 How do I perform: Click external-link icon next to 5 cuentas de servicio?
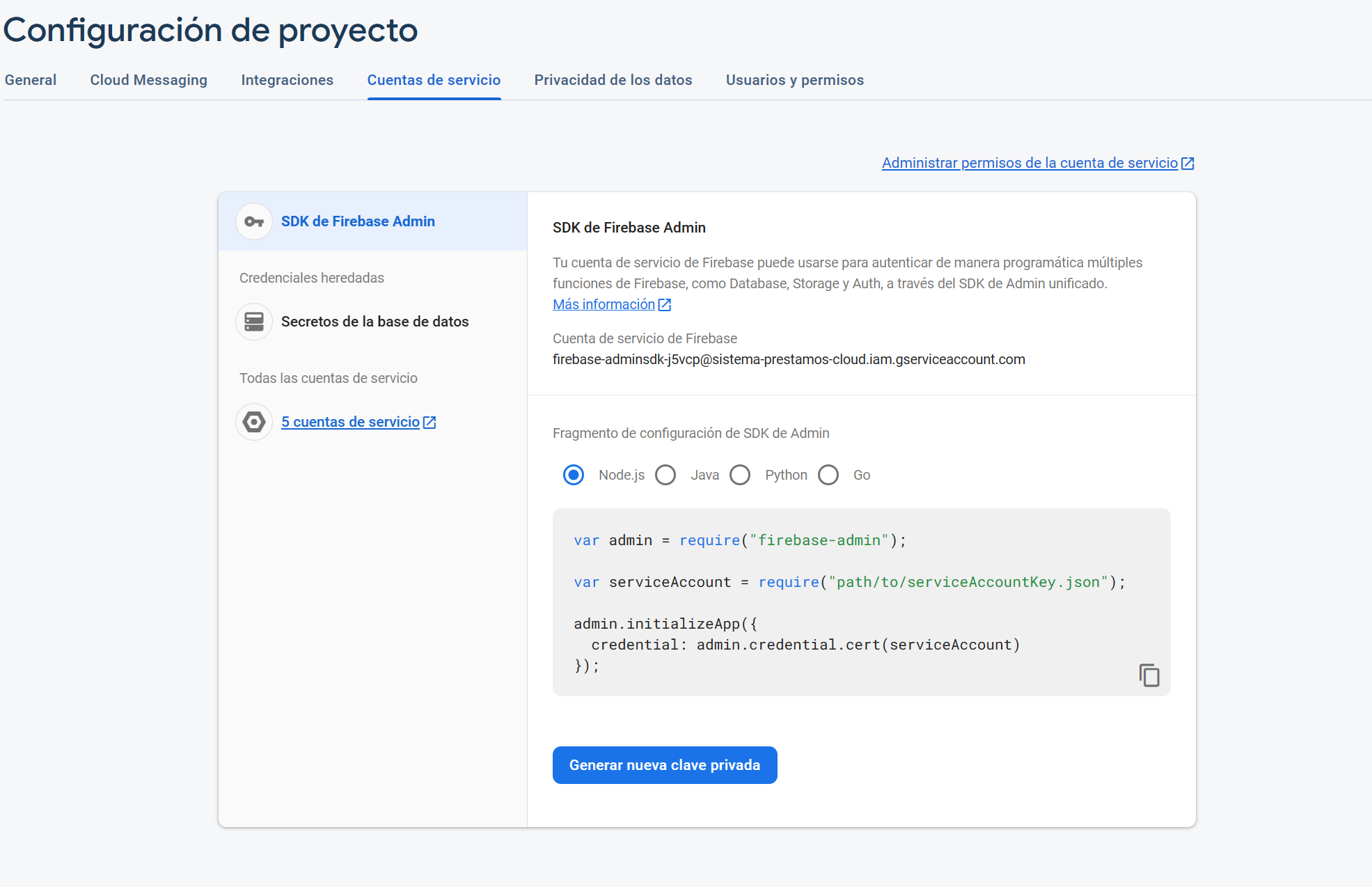[x=429, y=422]
